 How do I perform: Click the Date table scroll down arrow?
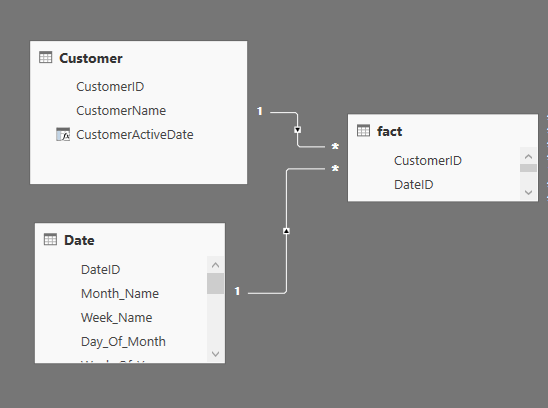[x=215, y=354]
